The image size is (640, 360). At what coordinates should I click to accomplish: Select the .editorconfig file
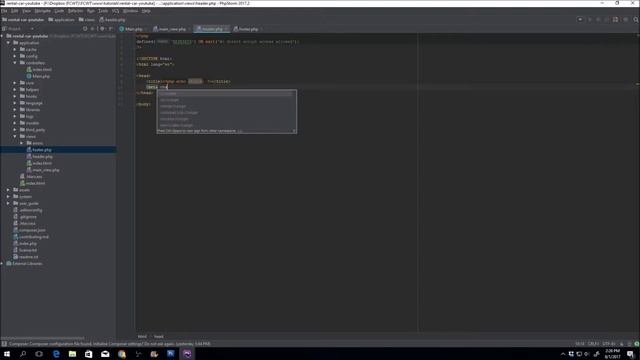click(31, 210)
